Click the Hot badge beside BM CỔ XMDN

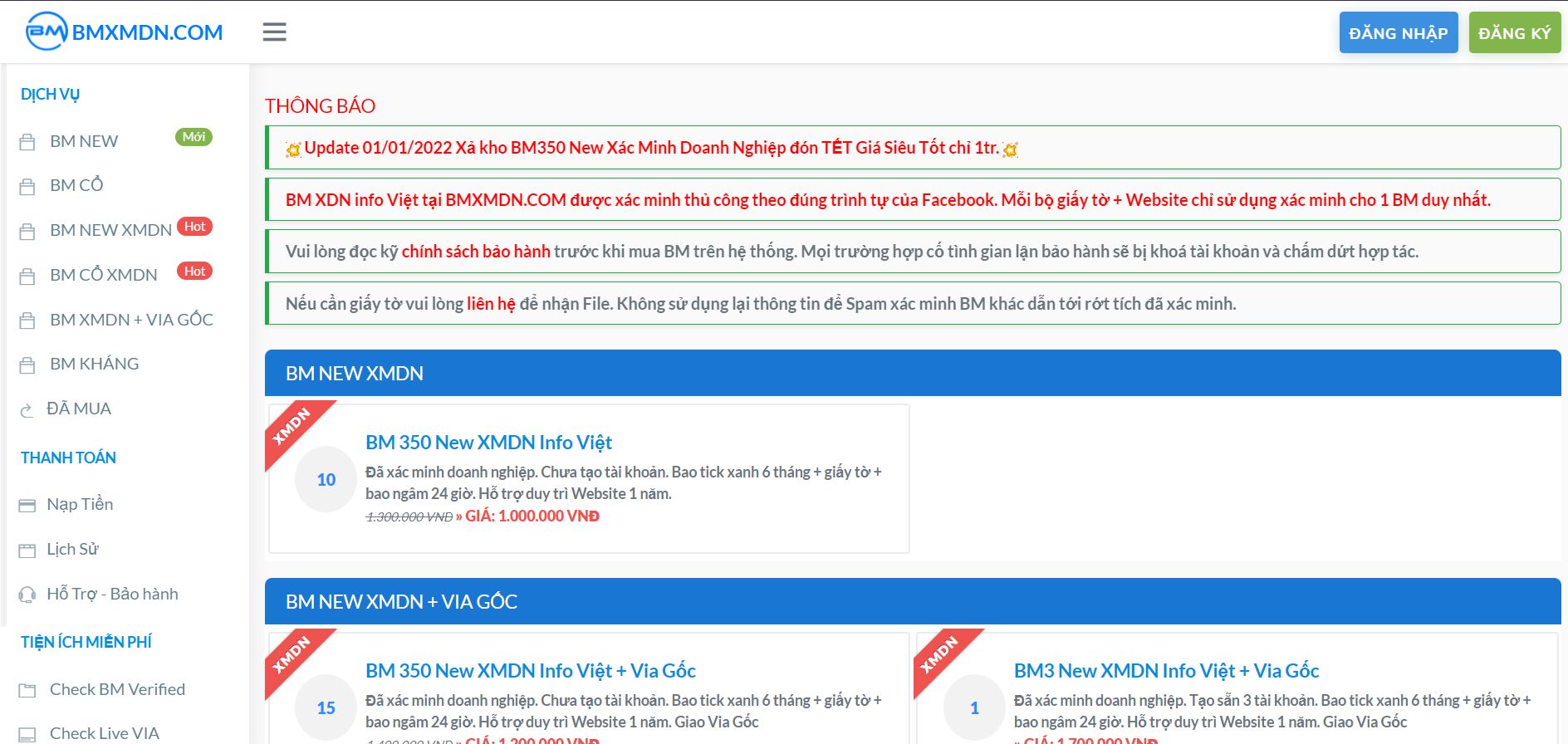pos(194,272)
